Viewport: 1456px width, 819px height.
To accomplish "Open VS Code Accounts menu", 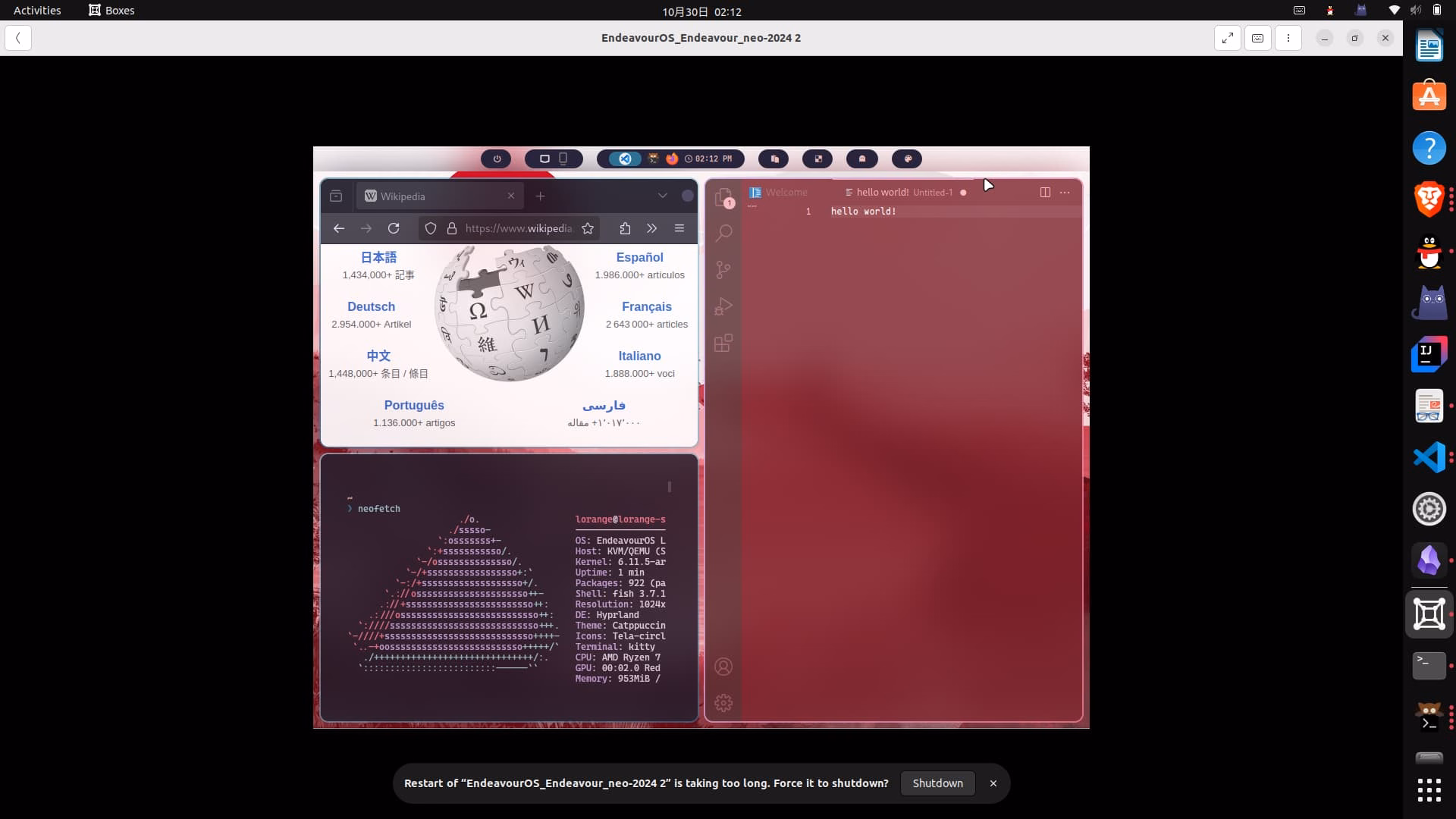I will click(723, 667).
